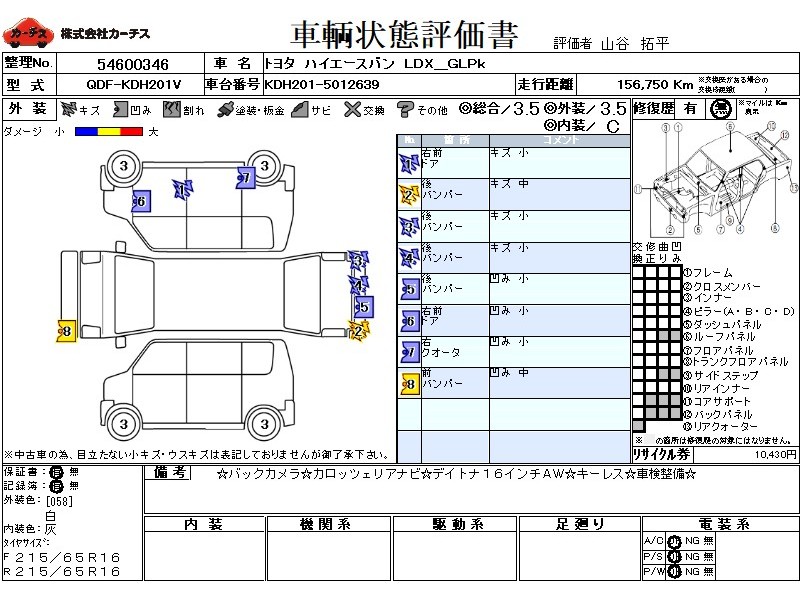
Task: Click the 足廻り section header
Action: click(580, 524)
